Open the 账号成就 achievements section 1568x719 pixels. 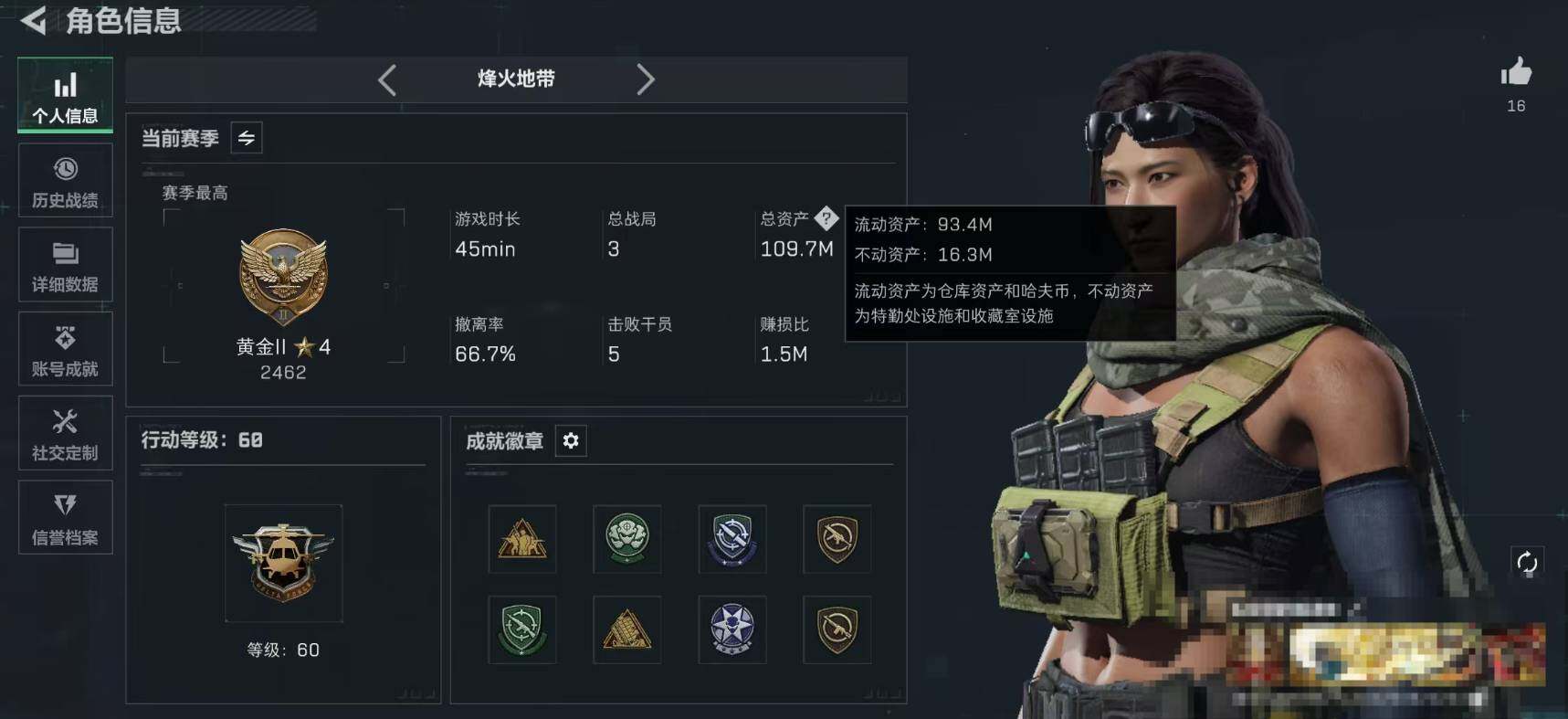[x=65, y=349]
